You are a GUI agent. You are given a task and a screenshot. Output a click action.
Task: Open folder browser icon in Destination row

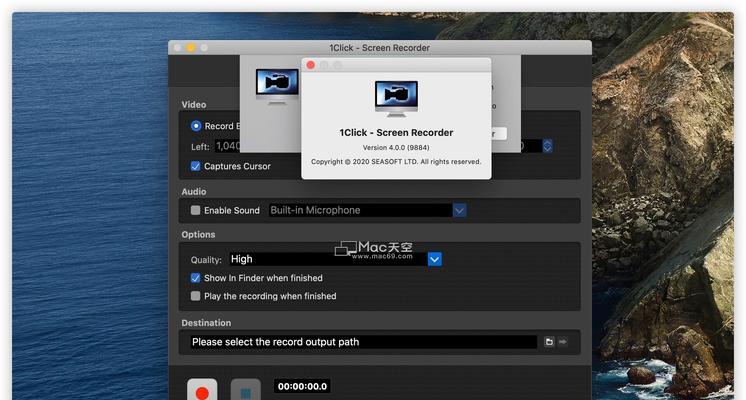coord(549,341)
